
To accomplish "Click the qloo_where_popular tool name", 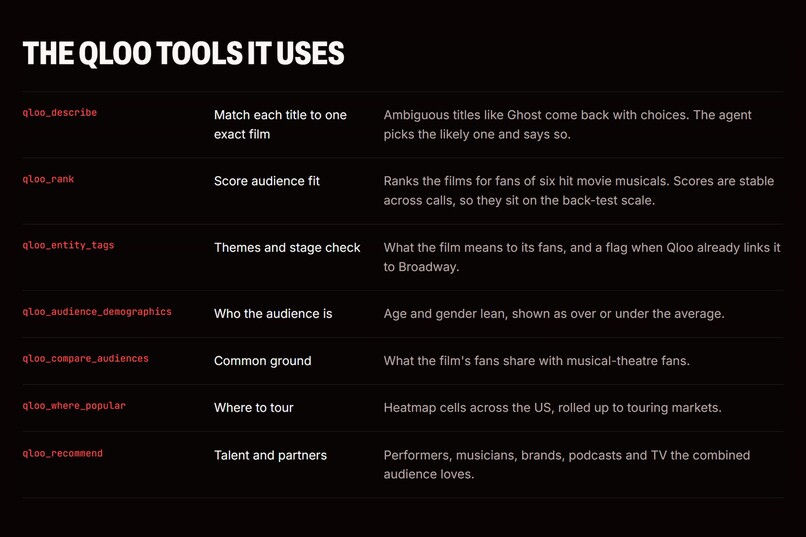I will pos(74,405).
